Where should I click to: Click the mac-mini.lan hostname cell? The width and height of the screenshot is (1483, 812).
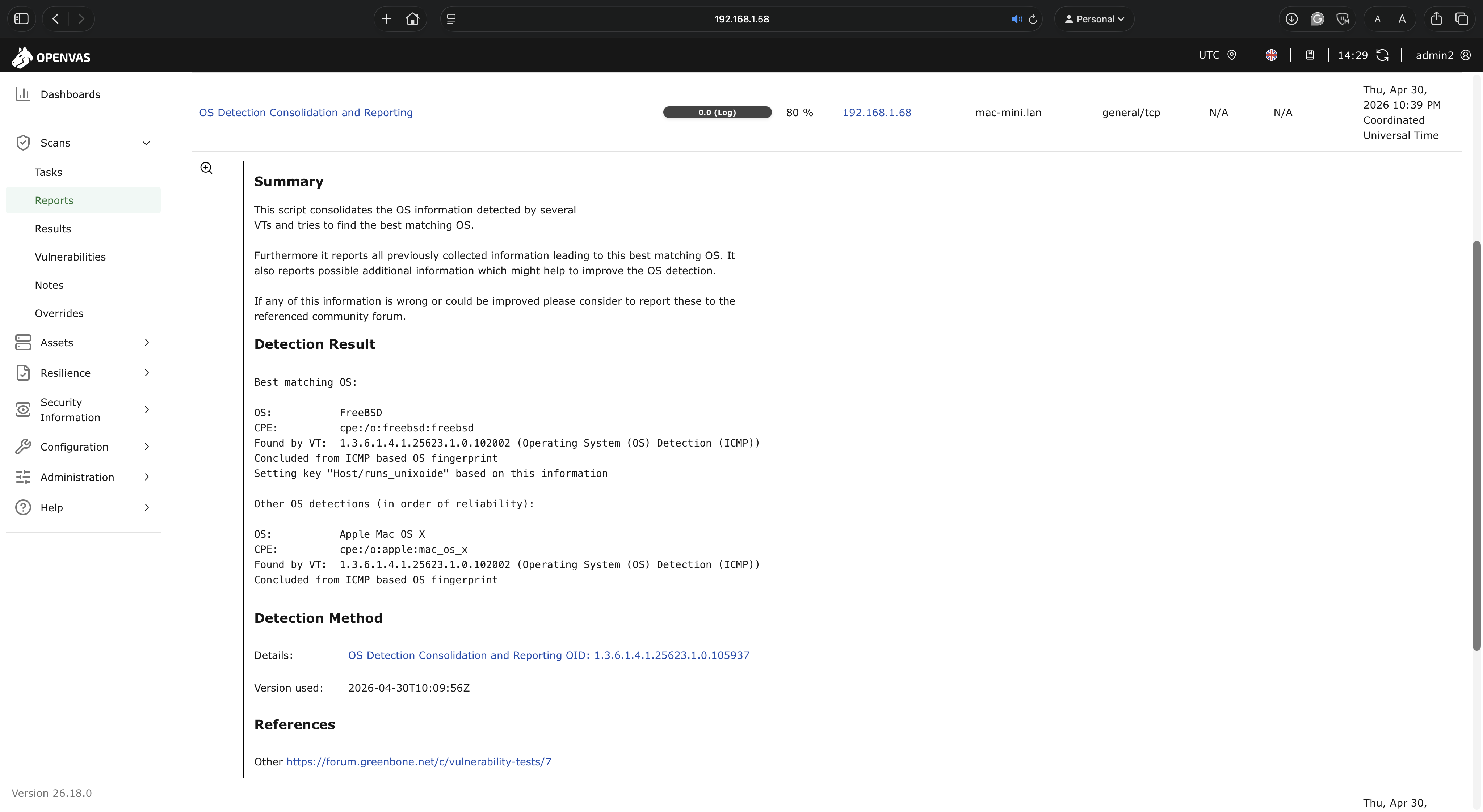tap(1008, 113)
